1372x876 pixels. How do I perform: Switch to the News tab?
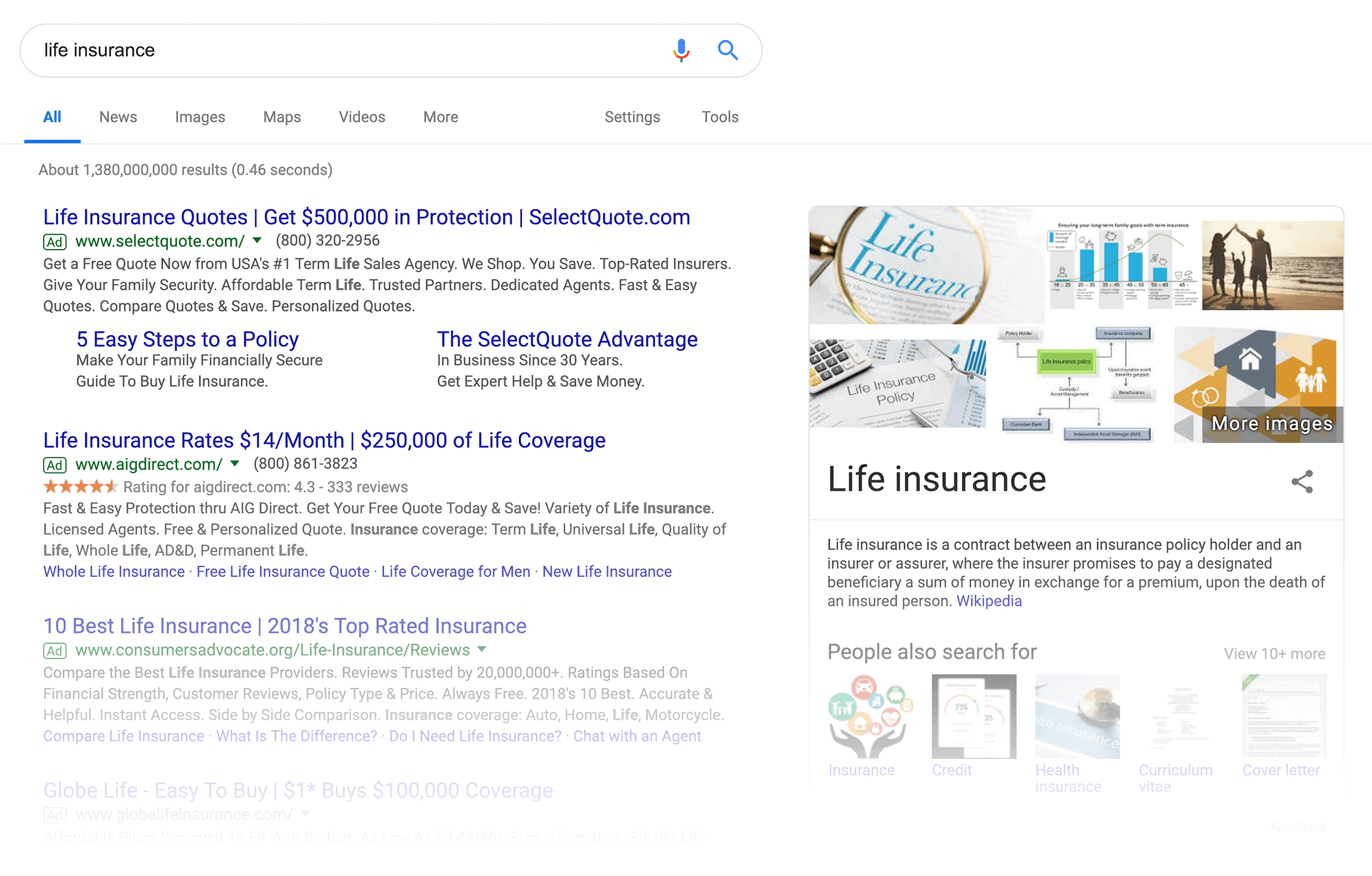pos(118,117)
